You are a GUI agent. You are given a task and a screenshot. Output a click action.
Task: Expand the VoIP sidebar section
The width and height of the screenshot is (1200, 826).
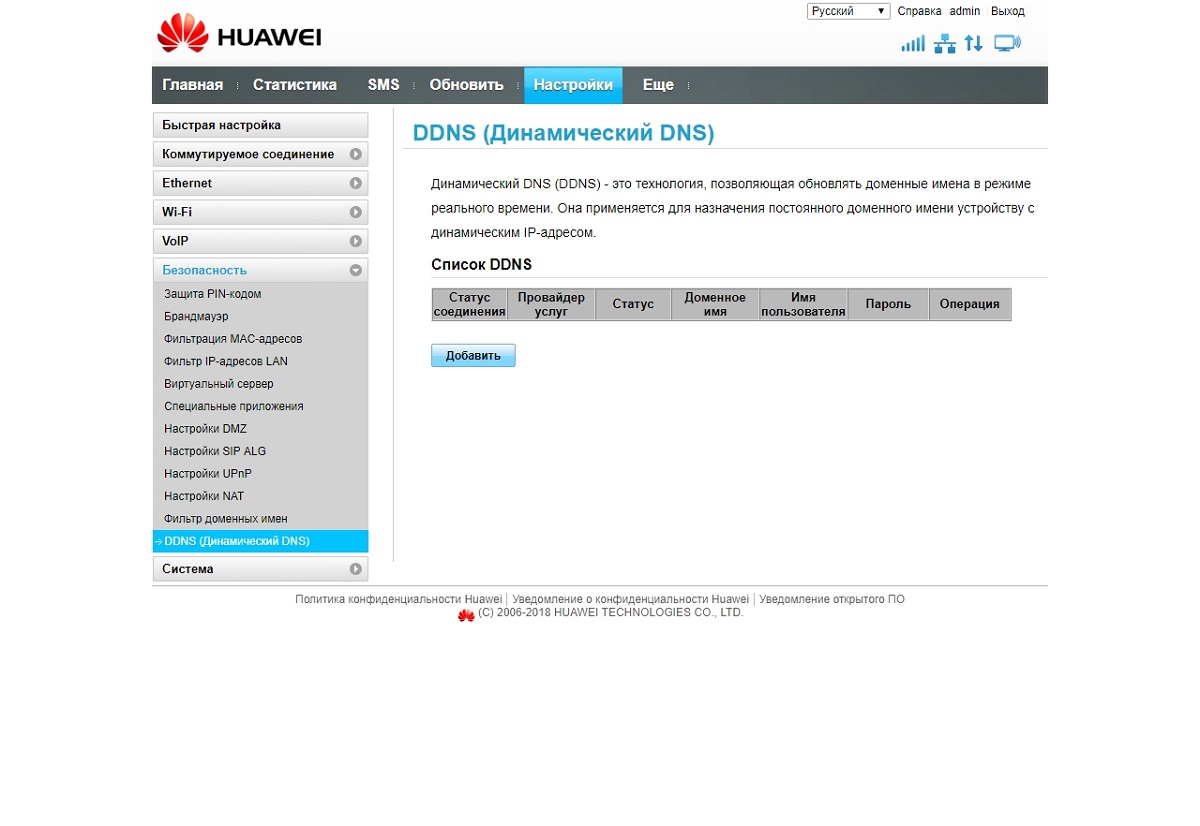pos(260,241)
